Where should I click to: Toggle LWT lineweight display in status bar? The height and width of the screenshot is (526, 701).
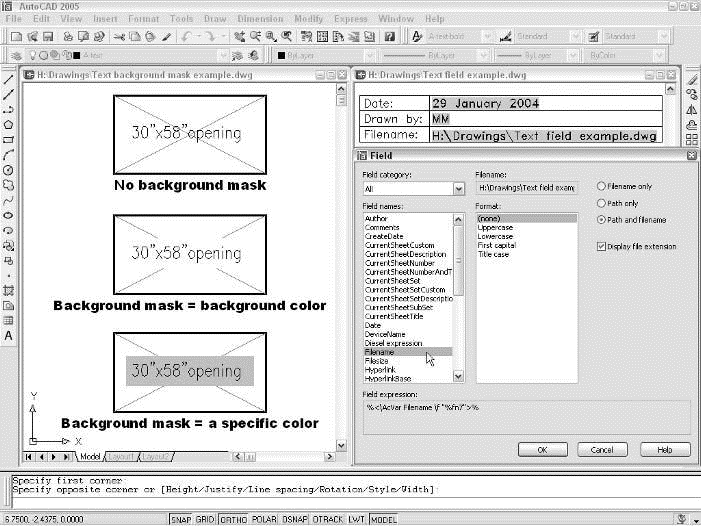tap(356, 519)
